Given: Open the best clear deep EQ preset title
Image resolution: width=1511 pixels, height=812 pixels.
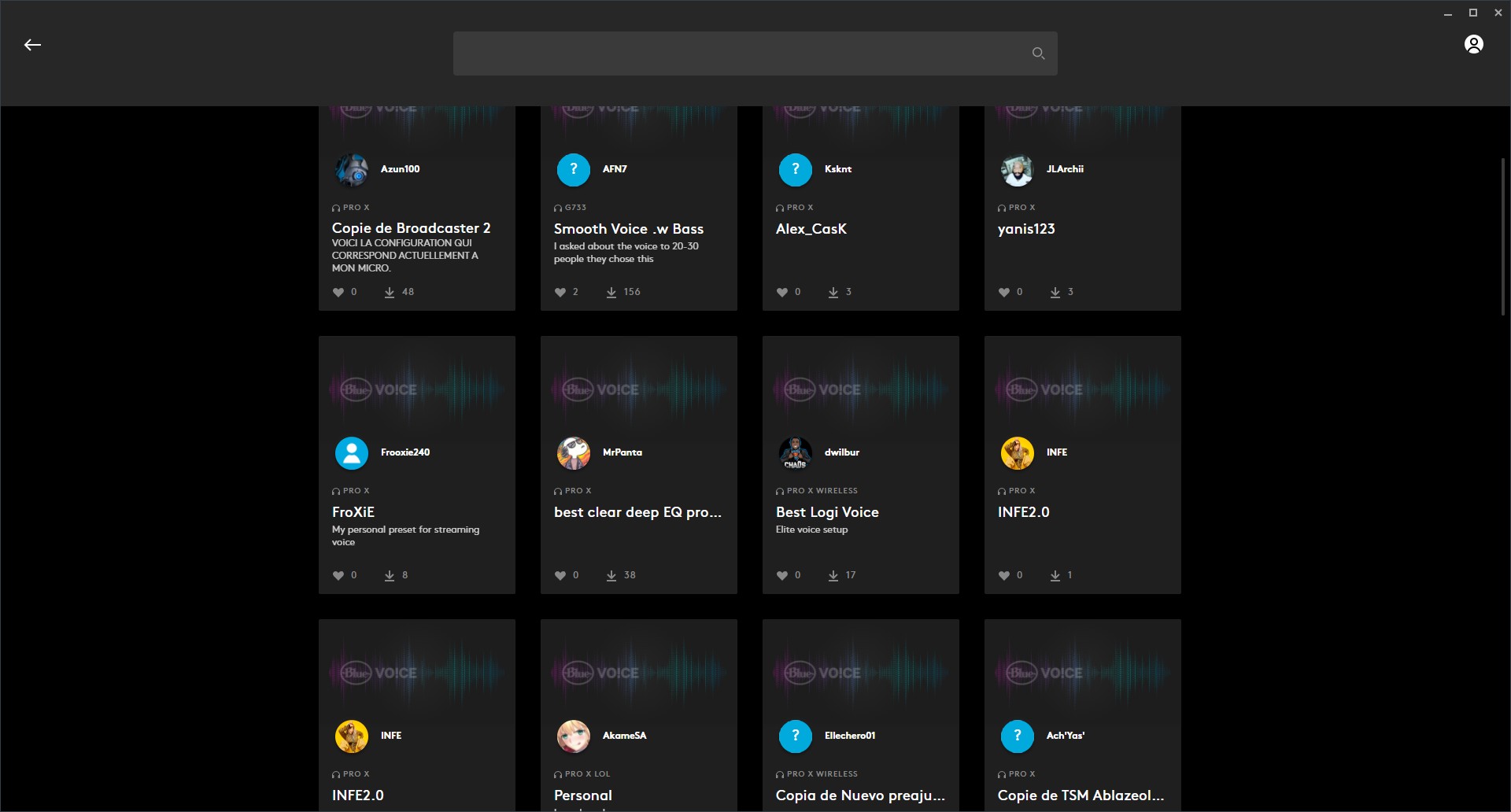Looking at the screenshot, I should [637, 512].
